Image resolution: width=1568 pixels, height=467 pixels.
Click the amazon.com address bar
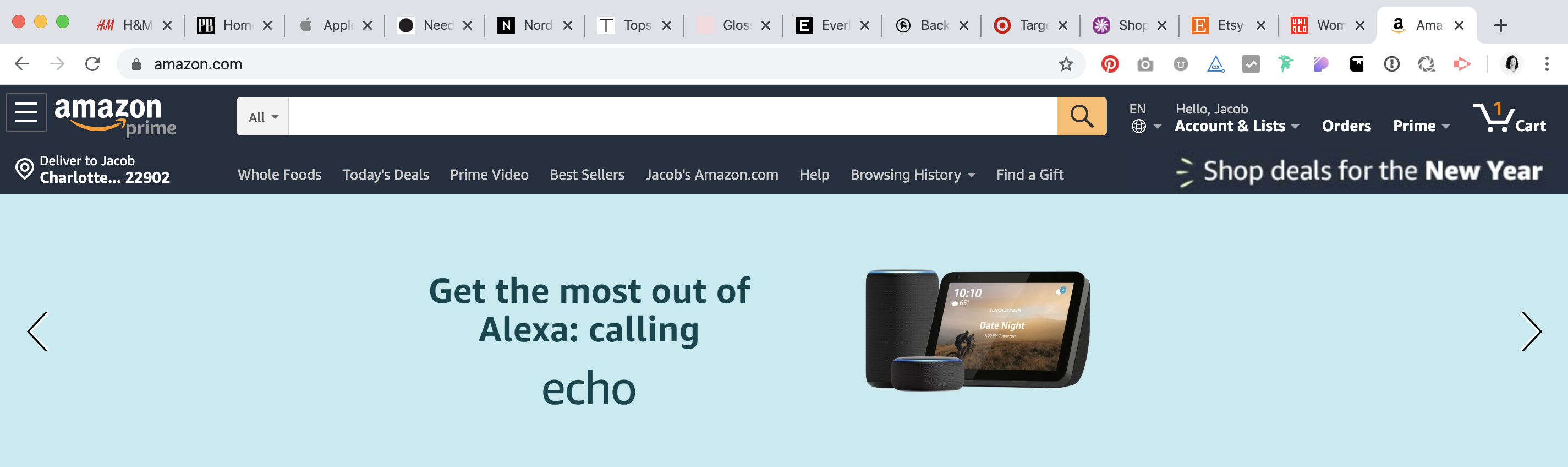click(602, 64)
